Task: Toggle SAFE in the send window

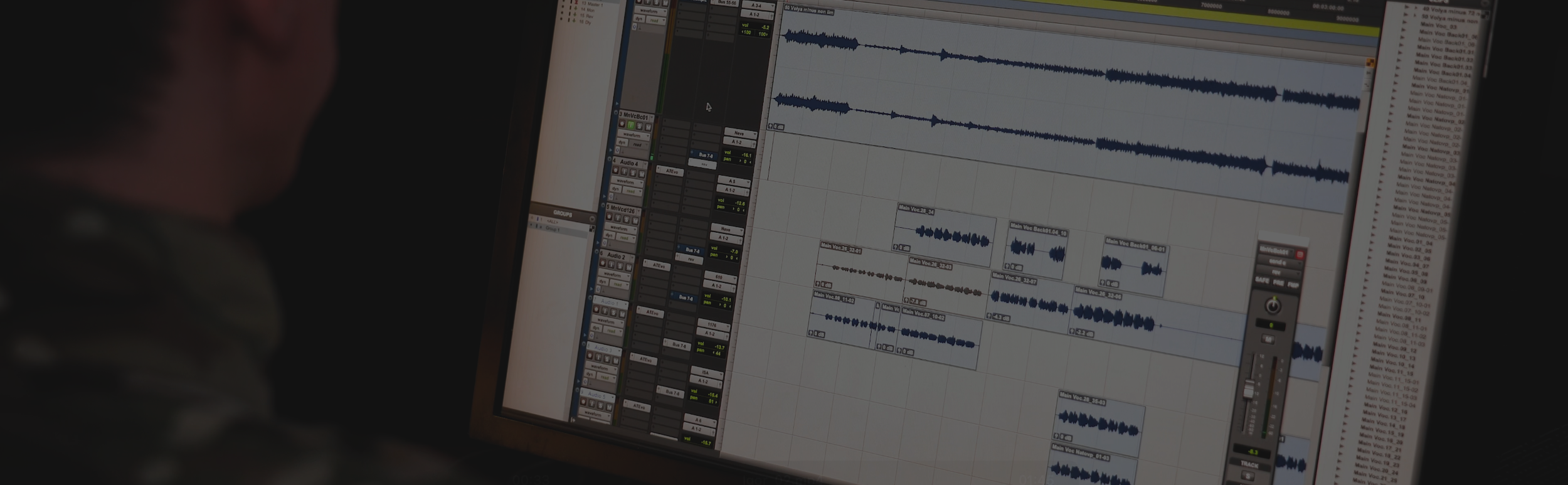Action: pyautogui.click(x=1262, y=280)
